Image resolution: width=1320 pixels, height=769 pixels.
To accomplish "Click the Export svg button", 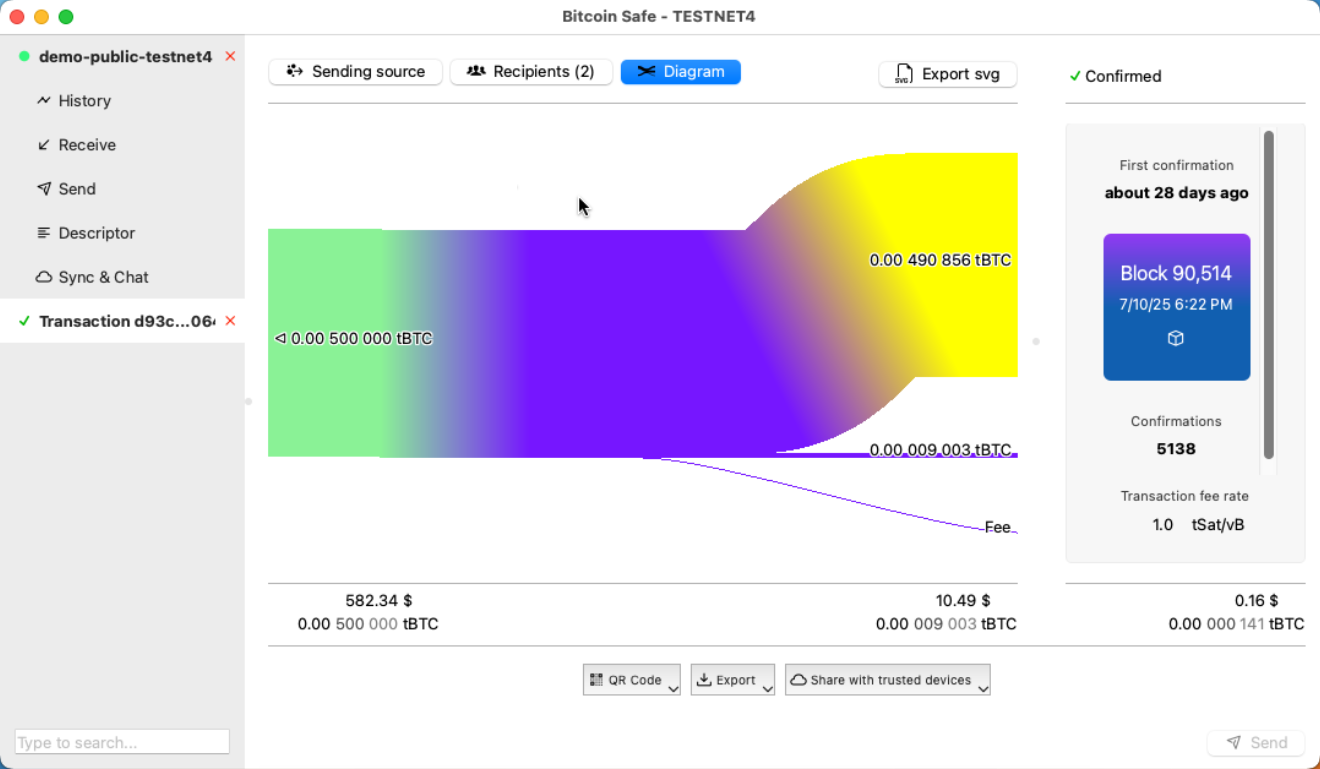I will coord(947,74).
